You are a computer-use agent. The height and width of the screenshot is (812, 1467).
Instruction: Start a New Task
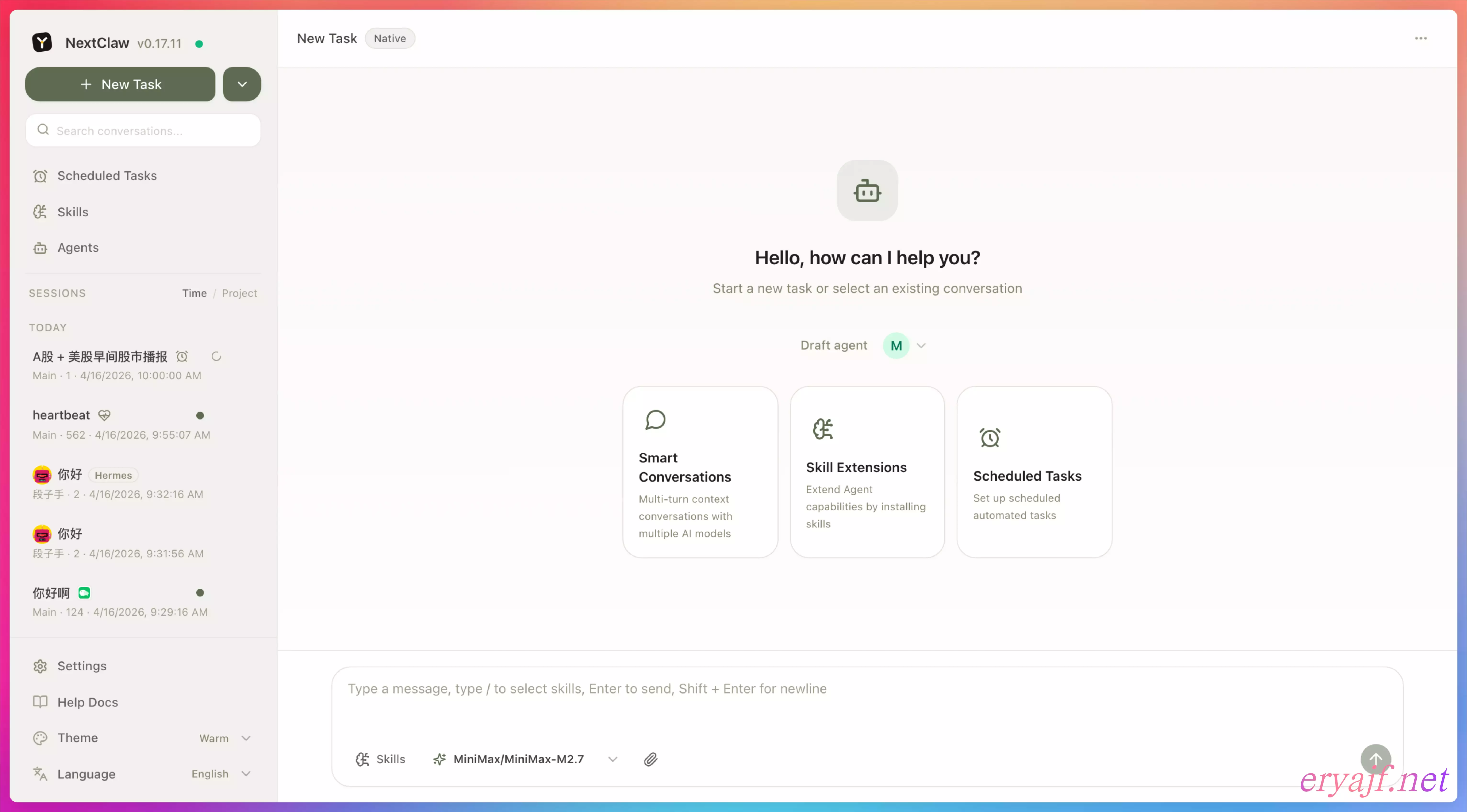click(120, 84)
